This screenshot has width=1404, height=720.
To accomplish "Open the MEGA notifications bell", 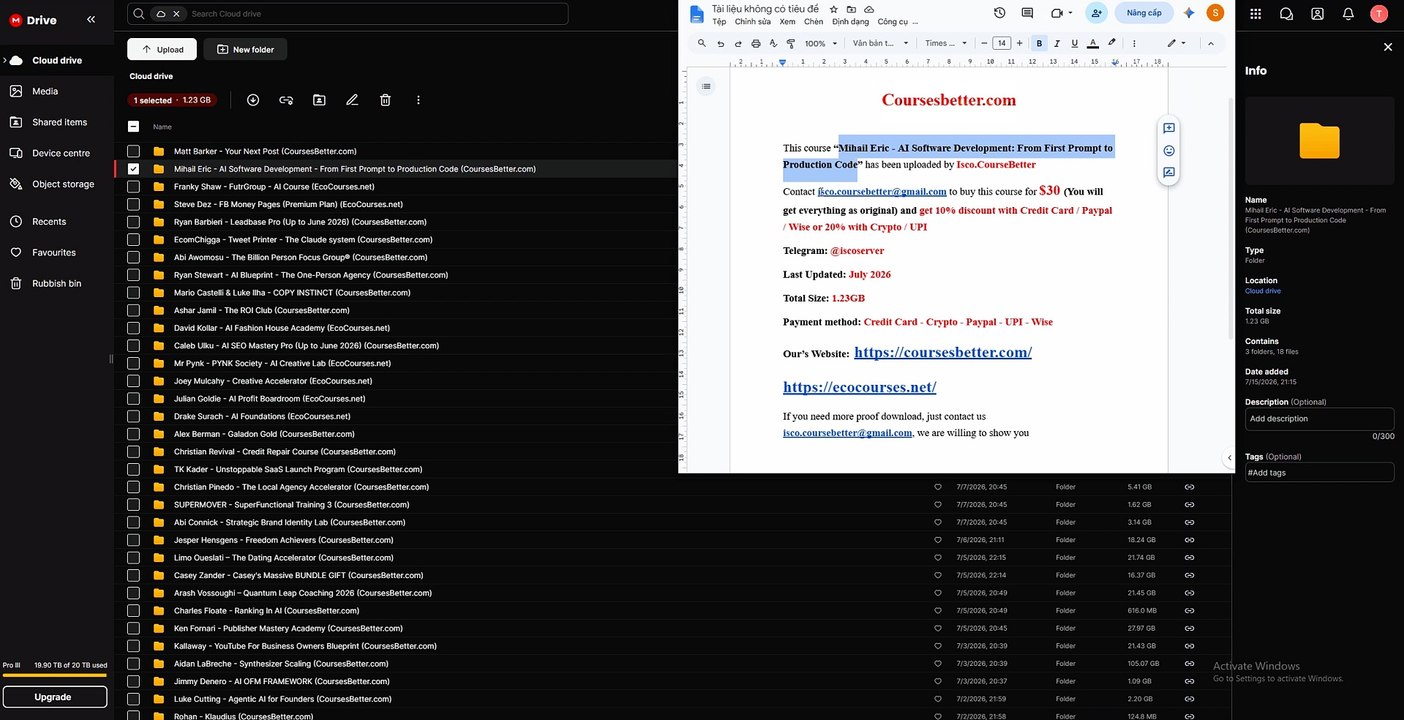I will (x=1348, y=14).
